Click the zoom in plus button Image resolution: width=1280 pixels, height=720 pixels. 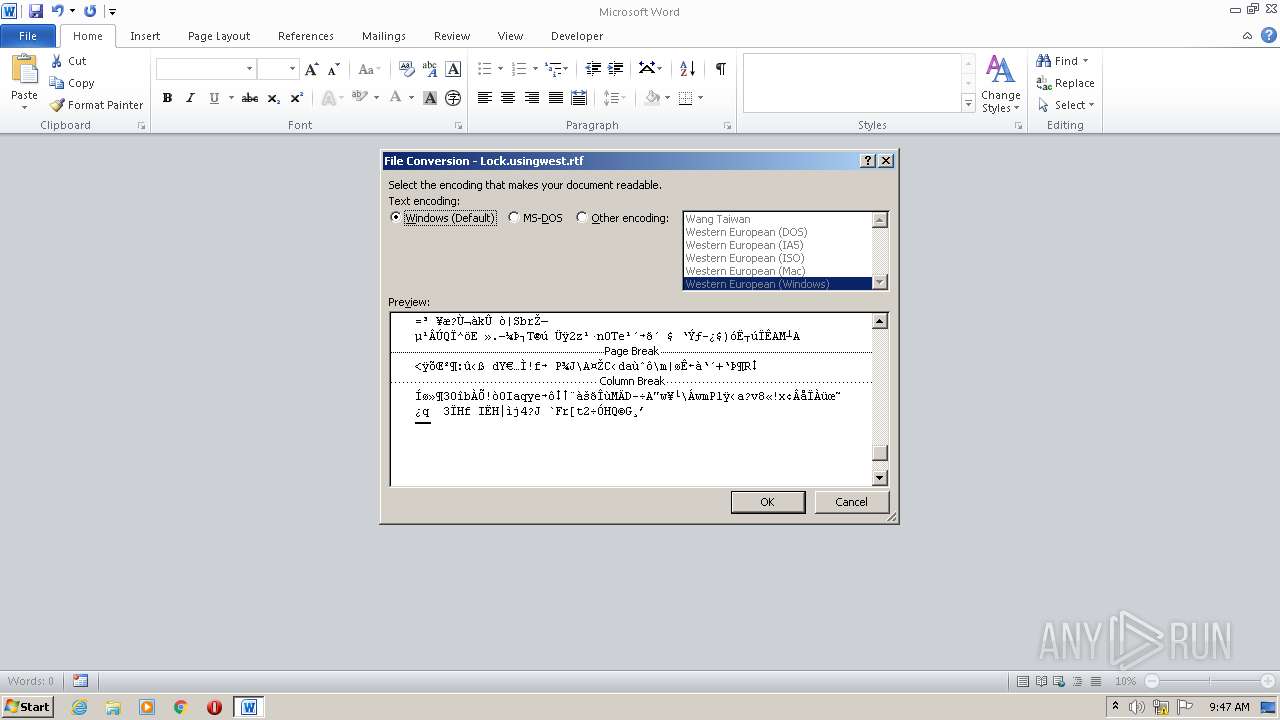[1268, 681]
